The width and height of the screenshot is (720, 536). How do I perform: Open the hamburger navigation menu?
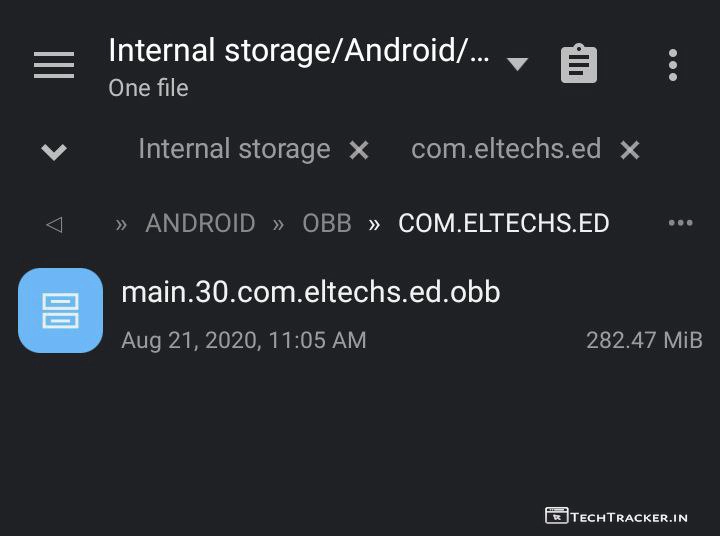coord(54,66)
